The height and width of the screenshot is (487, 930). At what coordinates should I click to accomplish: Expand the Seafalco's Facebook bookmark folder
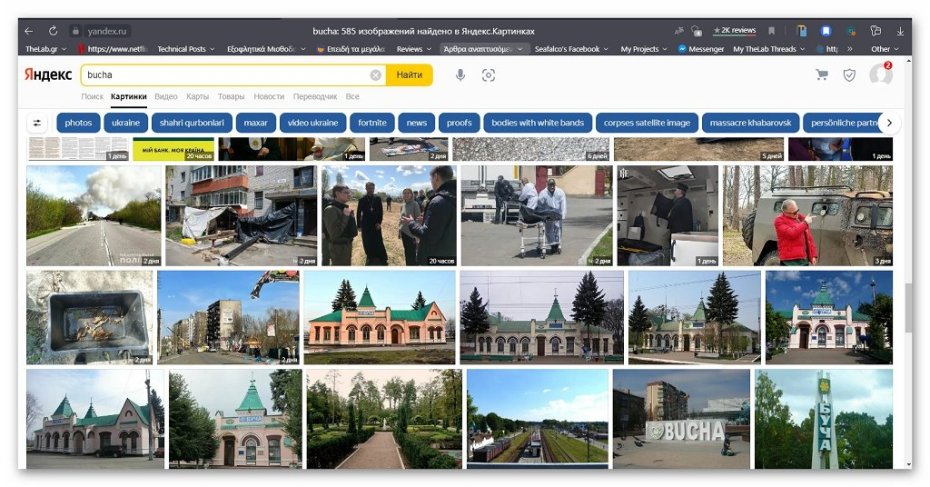tap(571, 49)
